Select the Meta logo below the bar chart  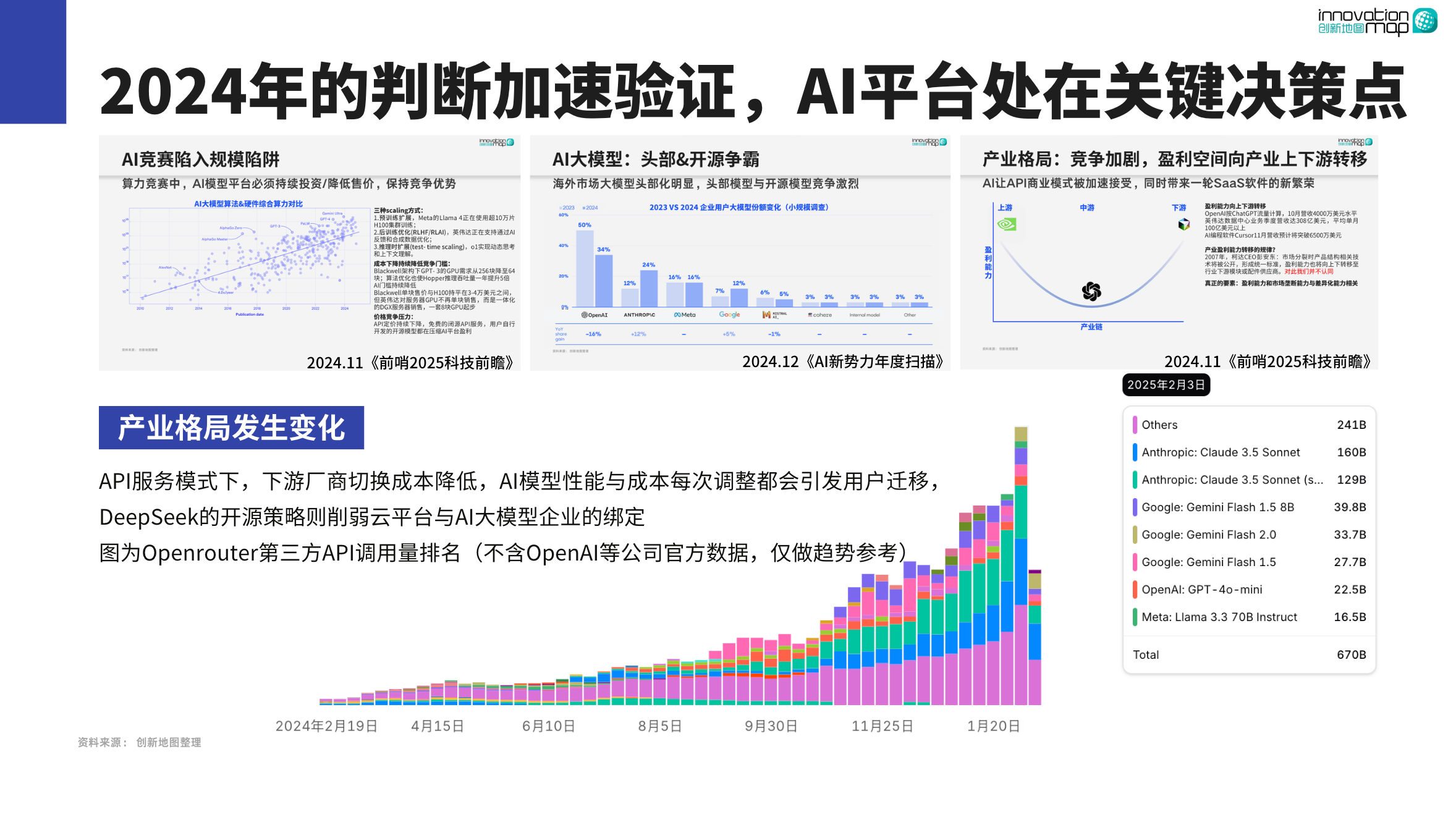tap(685, 315)
